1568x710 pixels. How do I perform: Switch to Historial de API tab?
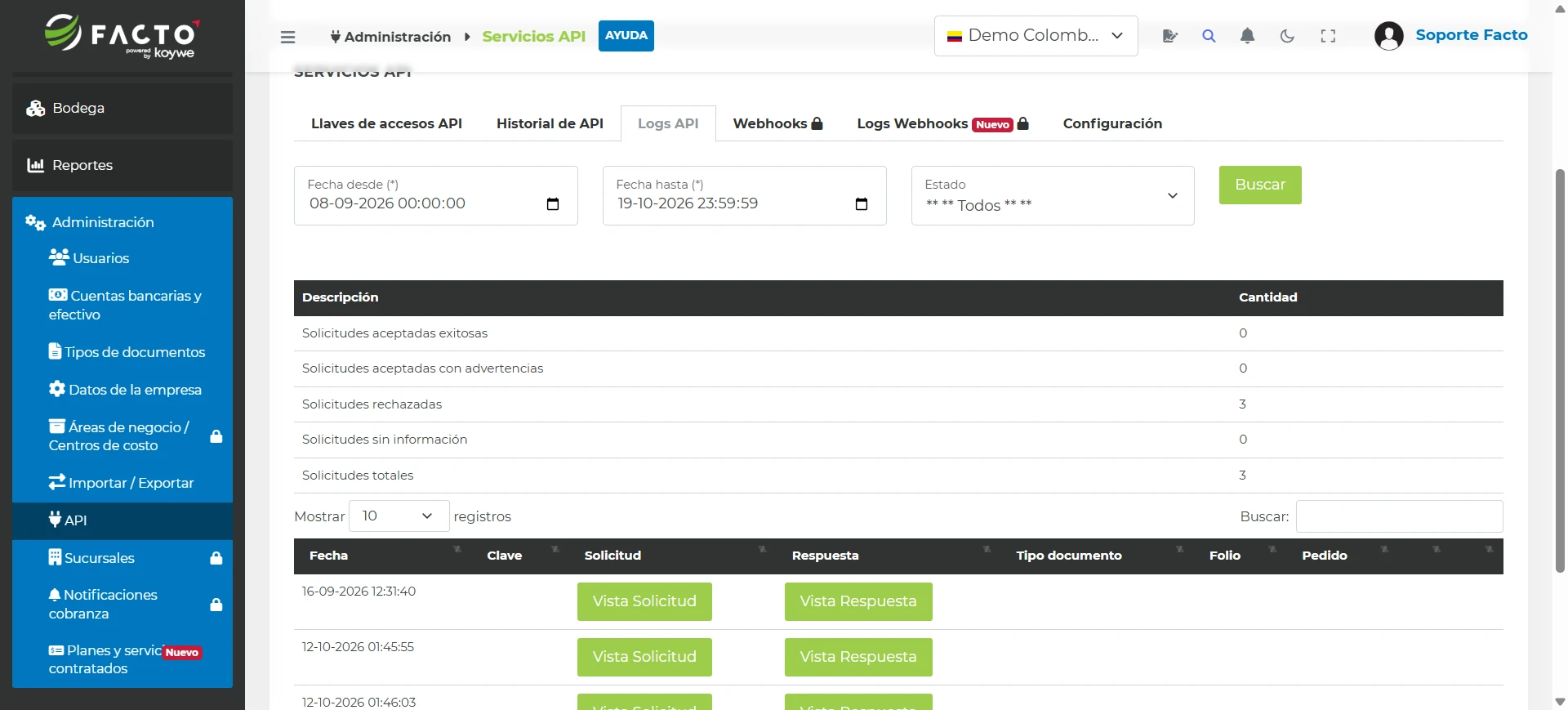click(x=550, y=123)
